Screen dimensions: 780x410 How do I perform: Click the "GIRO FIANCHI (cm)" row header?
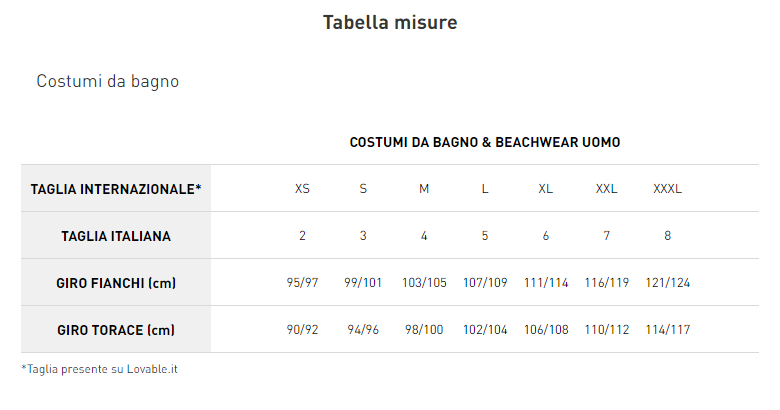coord(116,283)
